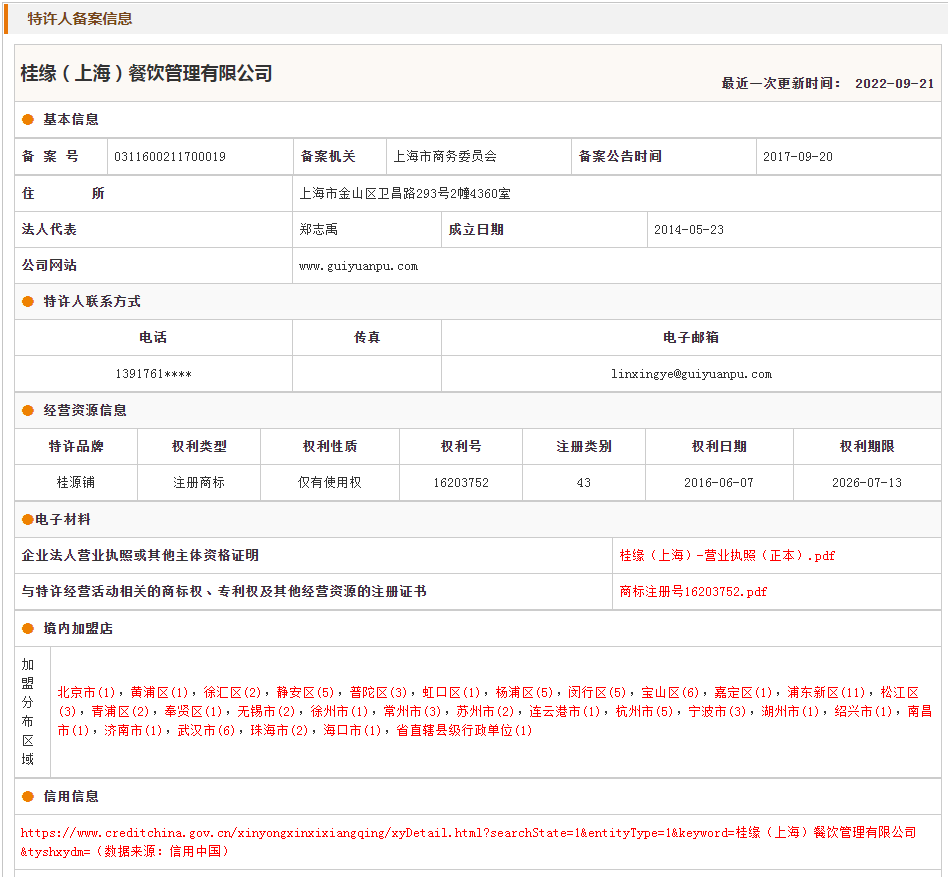Click the company website www.guiyuanpu.com text
This screenshot has width=948, height=877.
(358, 266)
